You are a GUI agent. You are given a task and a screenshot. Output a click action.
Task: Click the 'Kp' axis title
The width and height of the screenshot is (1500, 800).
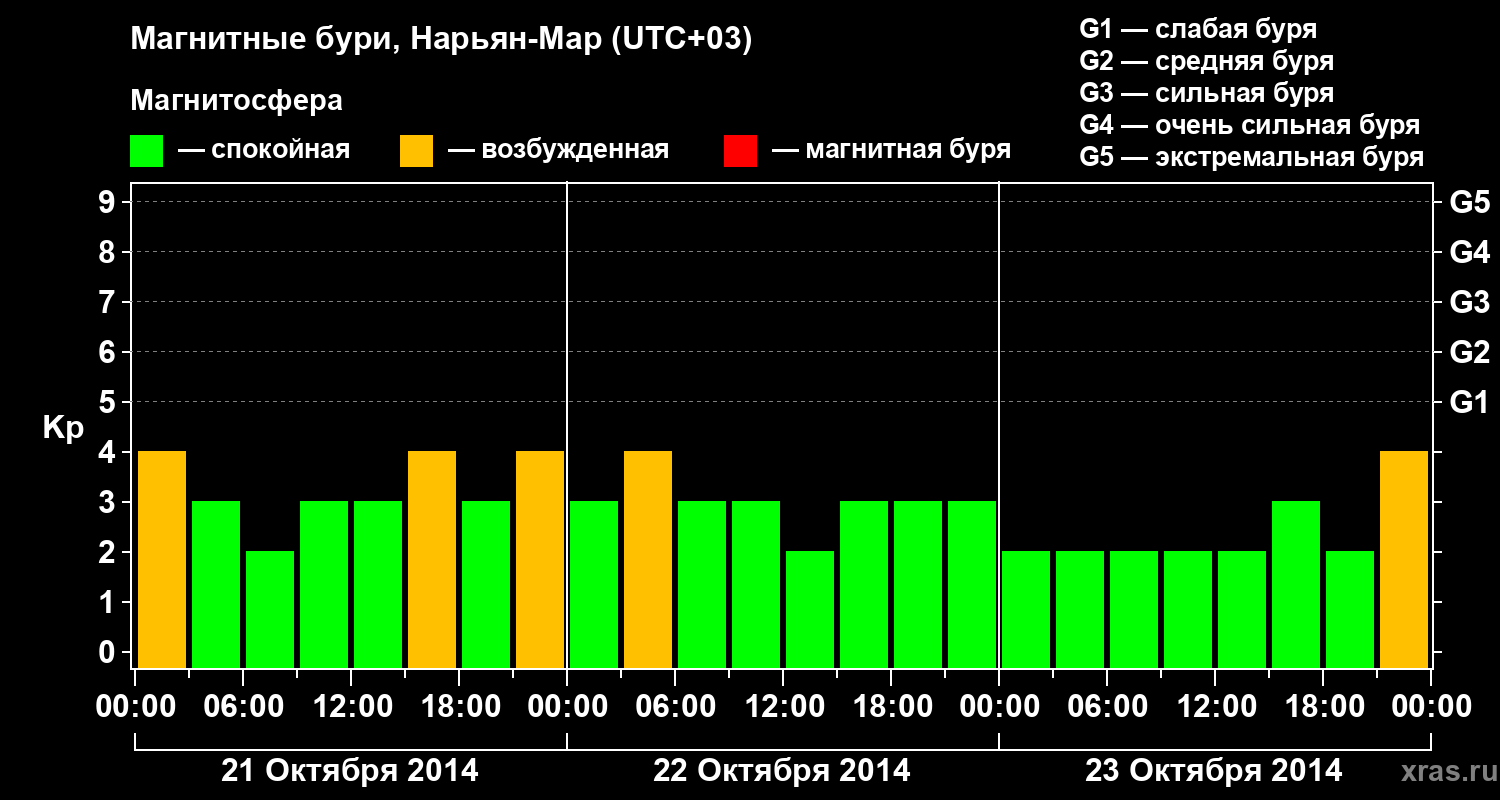point(63,428)
